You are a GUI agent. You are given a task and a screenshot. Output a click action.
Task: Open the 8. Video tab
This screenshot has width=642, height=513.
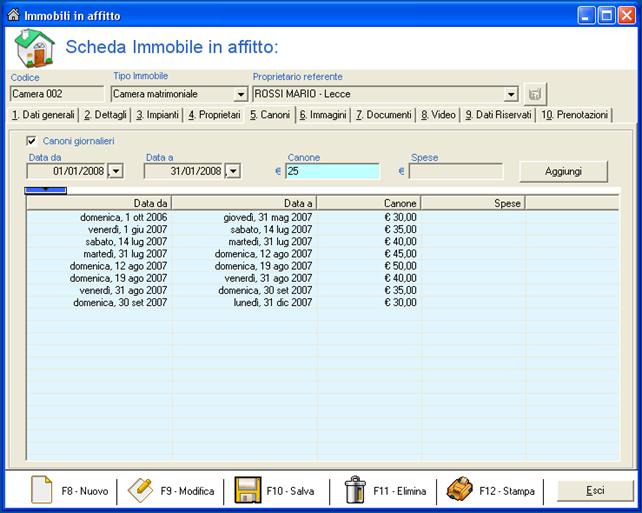tap(438, 115)
